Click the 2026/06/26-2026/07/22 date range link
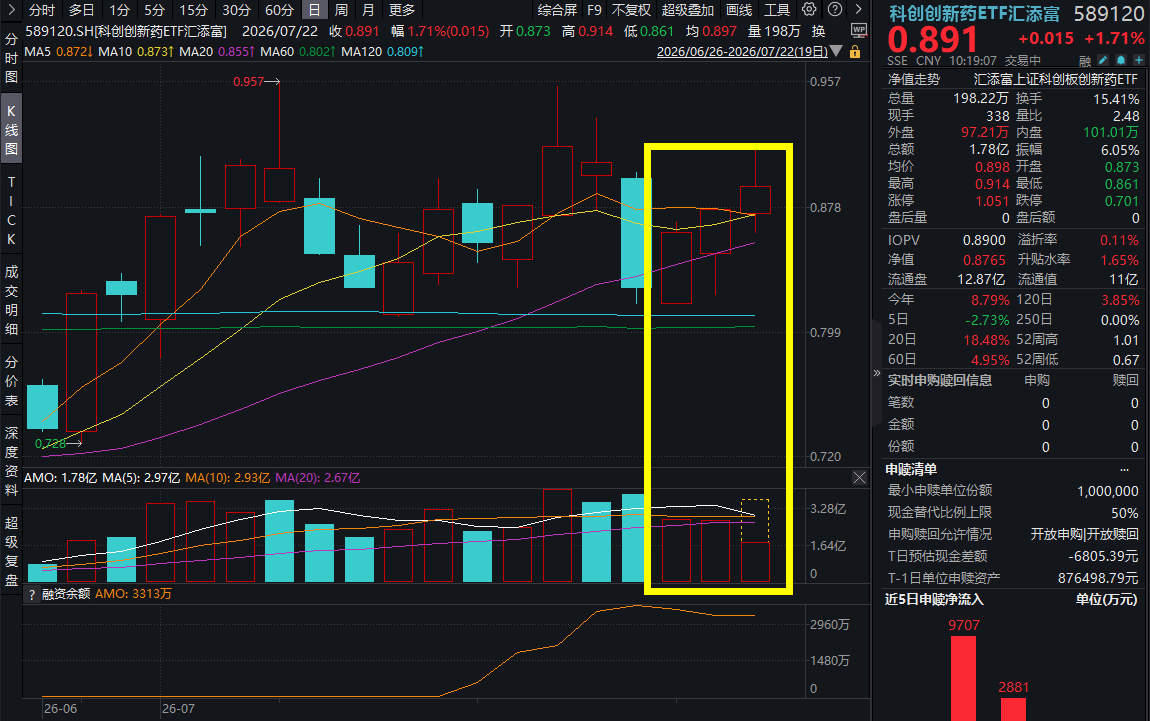The height and width of the screenshot is (721, 1150). (x=741, y=52)
